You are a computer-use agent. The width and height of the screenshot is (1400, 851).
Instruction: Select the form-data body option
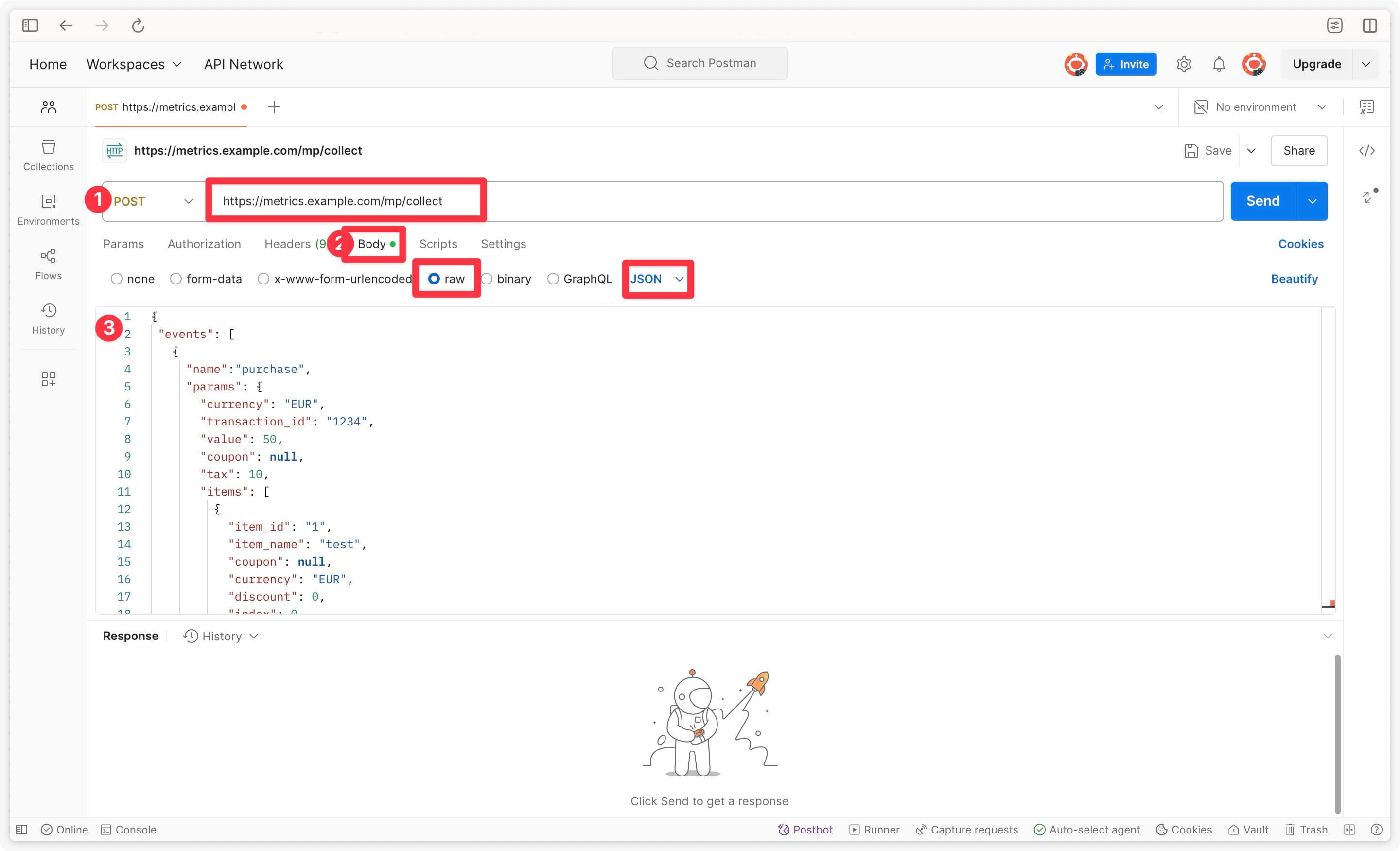pyautogui.click(x=175, y=279)
